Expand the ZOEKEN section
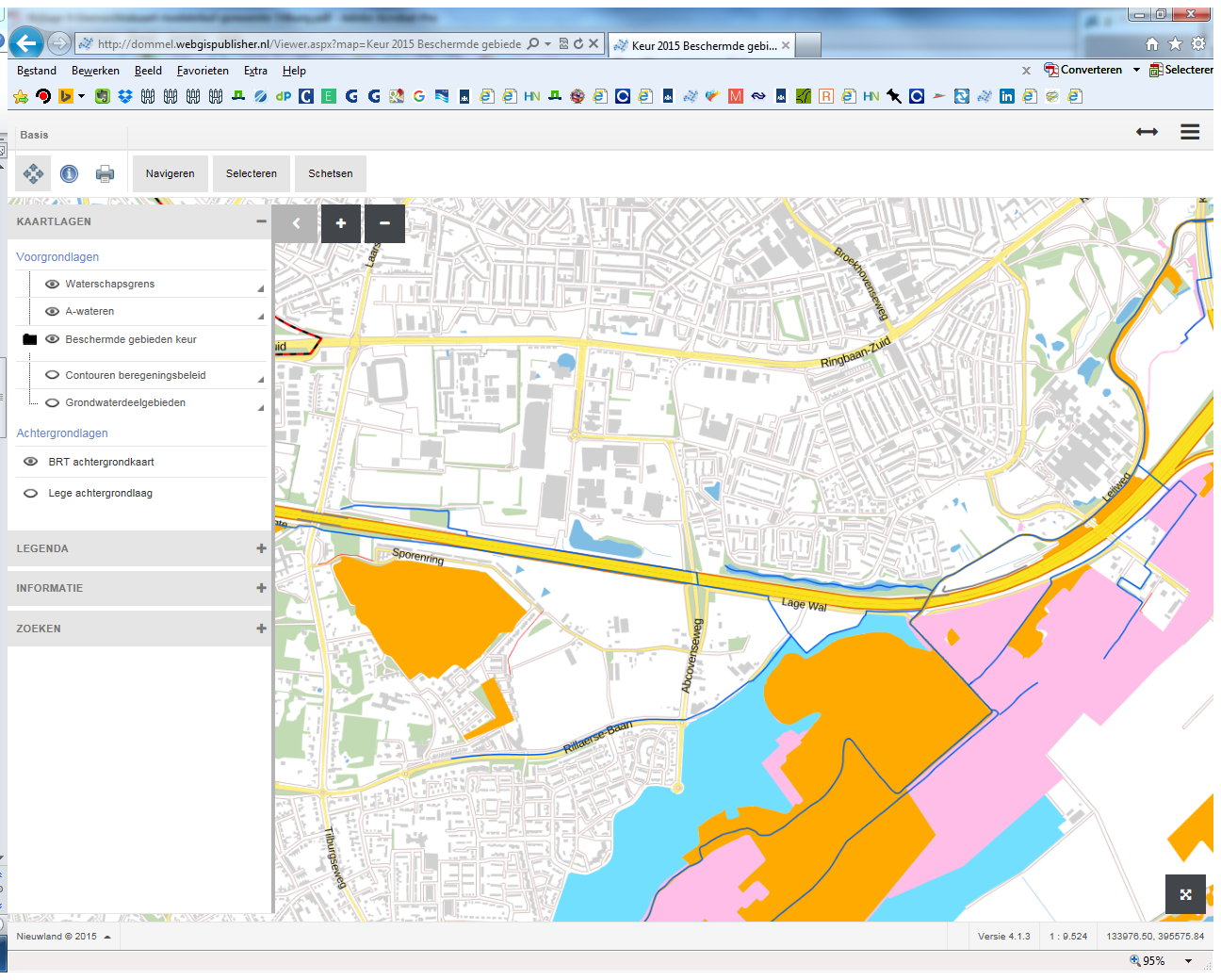Screen dimensions: 1221x980 (261, 629)
